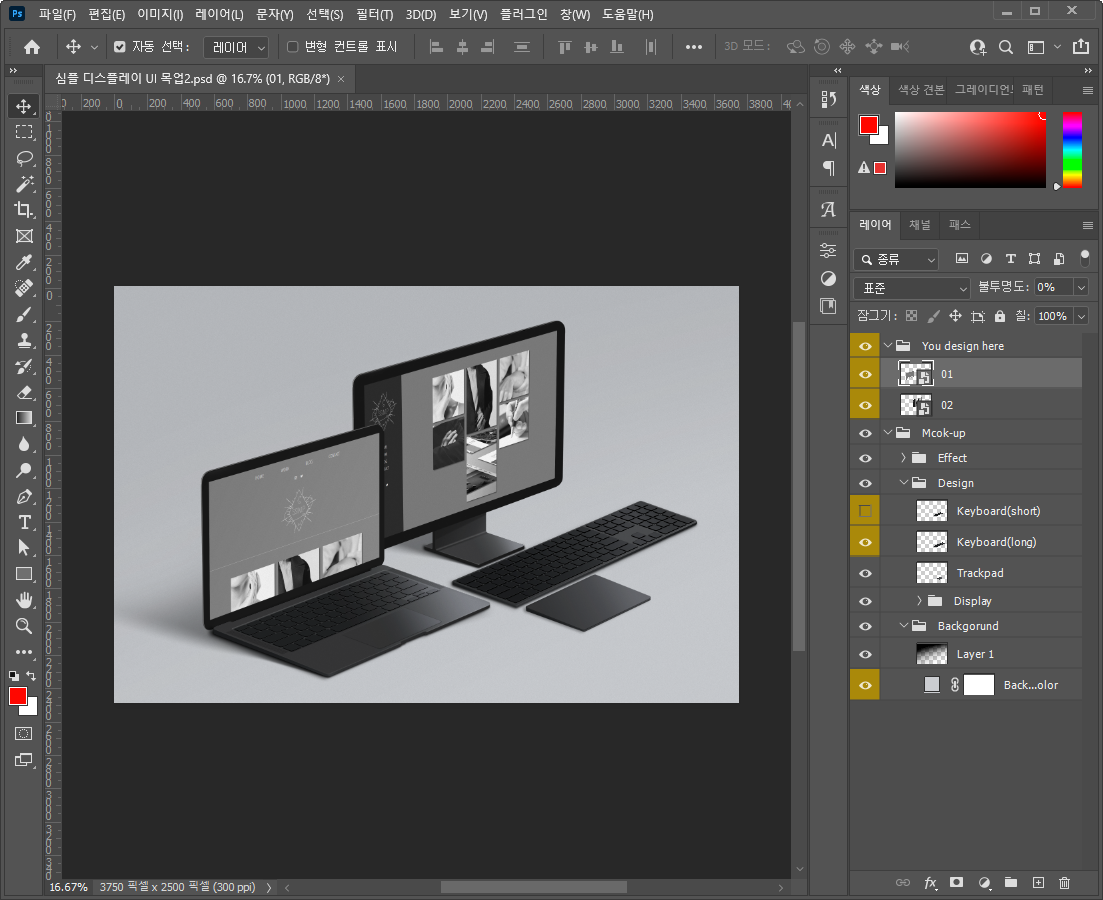The image size is (1103, 900).
Task: Hide the Trackpad layer
Action: pos(865,573)
